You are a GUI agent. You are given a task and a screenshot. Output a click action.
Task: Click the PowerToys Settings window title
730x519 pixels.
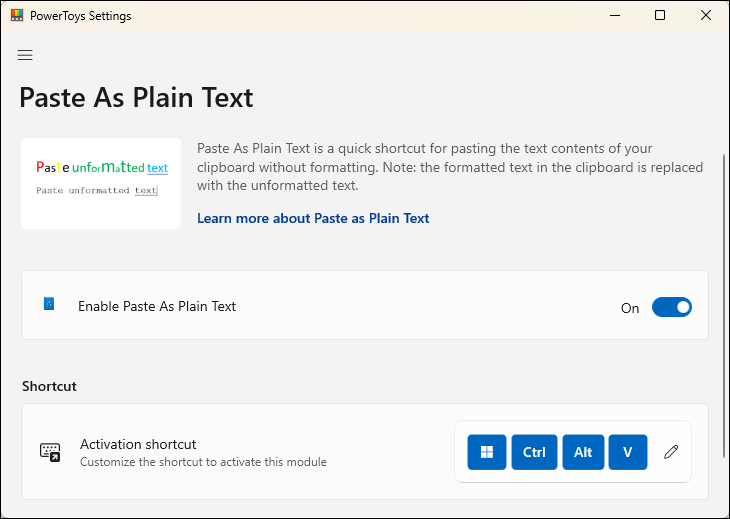click(81, 16)
